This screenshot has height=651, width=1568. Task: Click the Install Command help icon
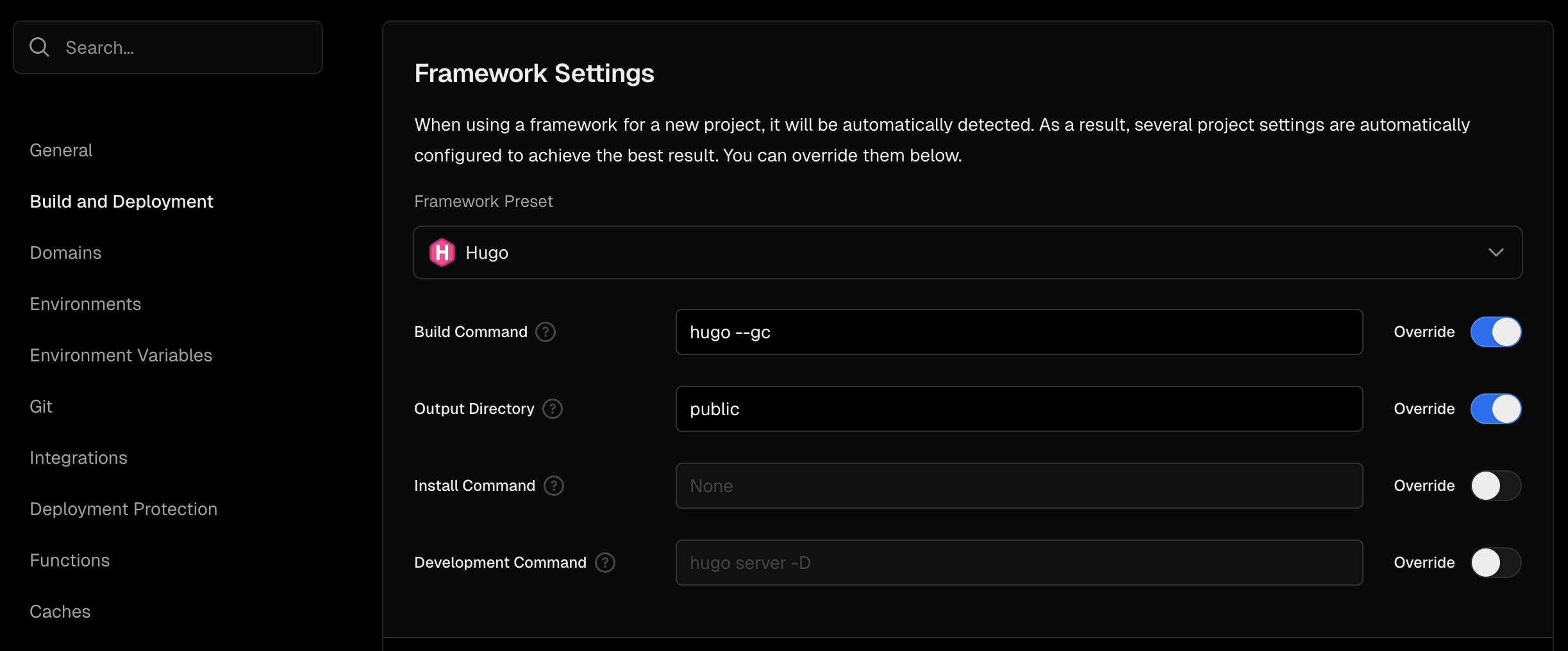click(x=554, y=486)
